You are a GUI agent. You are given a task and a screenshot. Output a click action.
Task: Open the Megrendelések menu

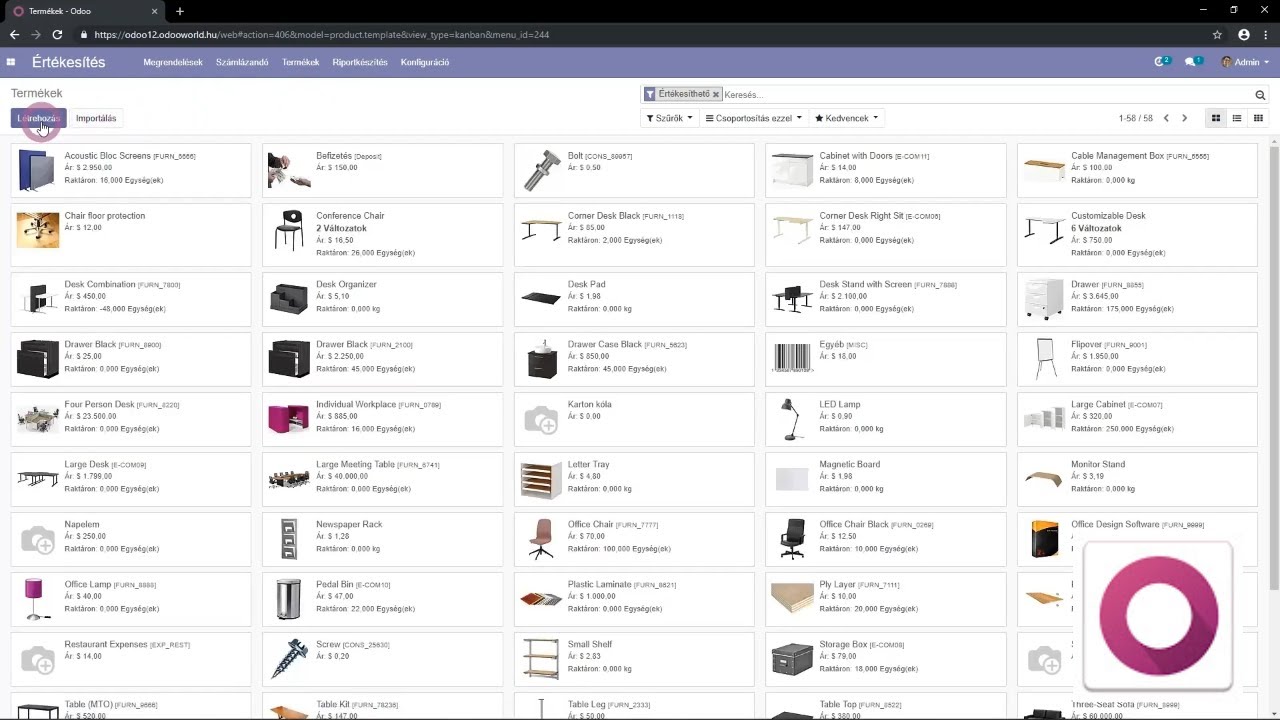coord(173,62)
